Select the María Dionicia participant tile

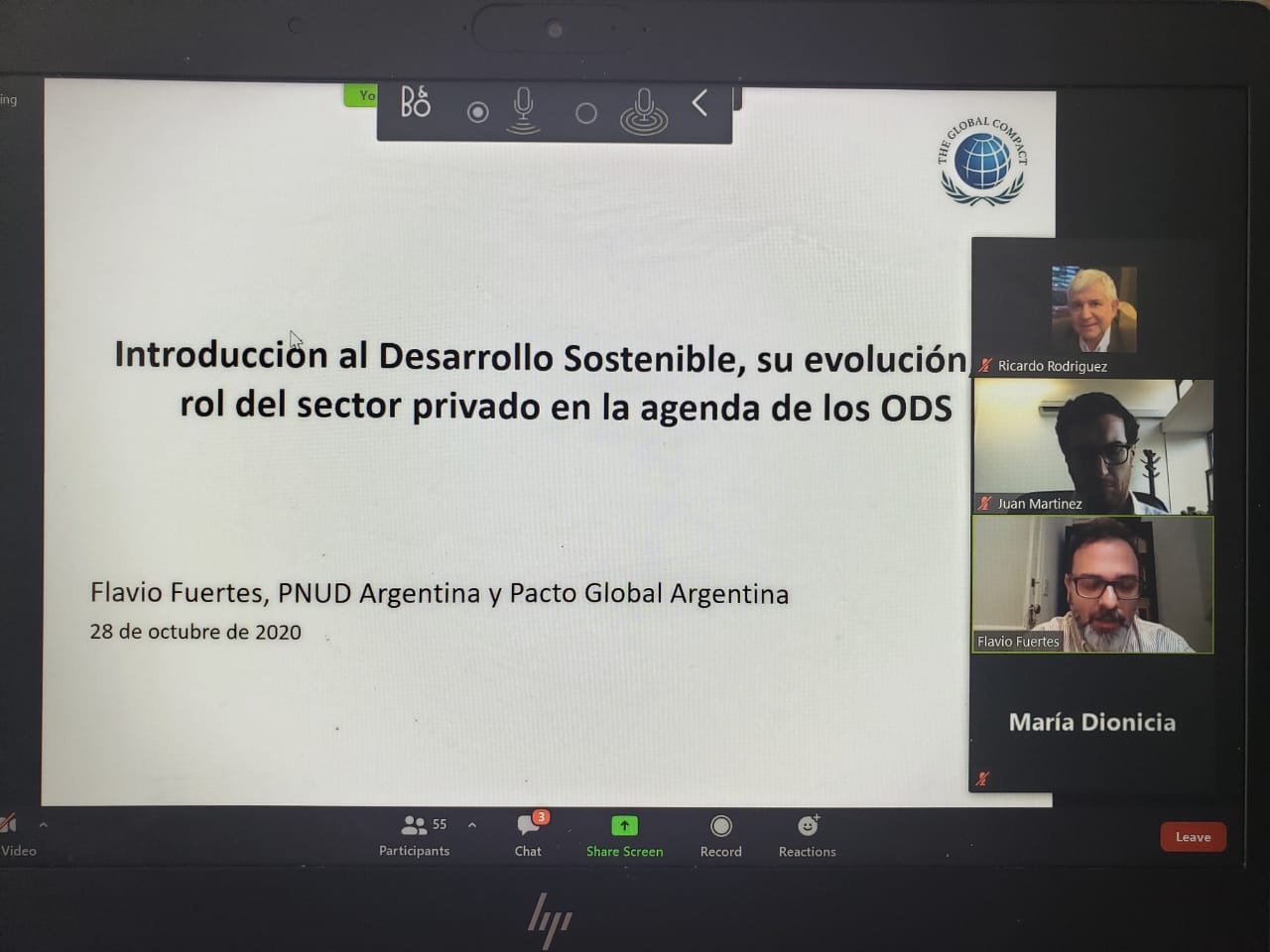1092,724
